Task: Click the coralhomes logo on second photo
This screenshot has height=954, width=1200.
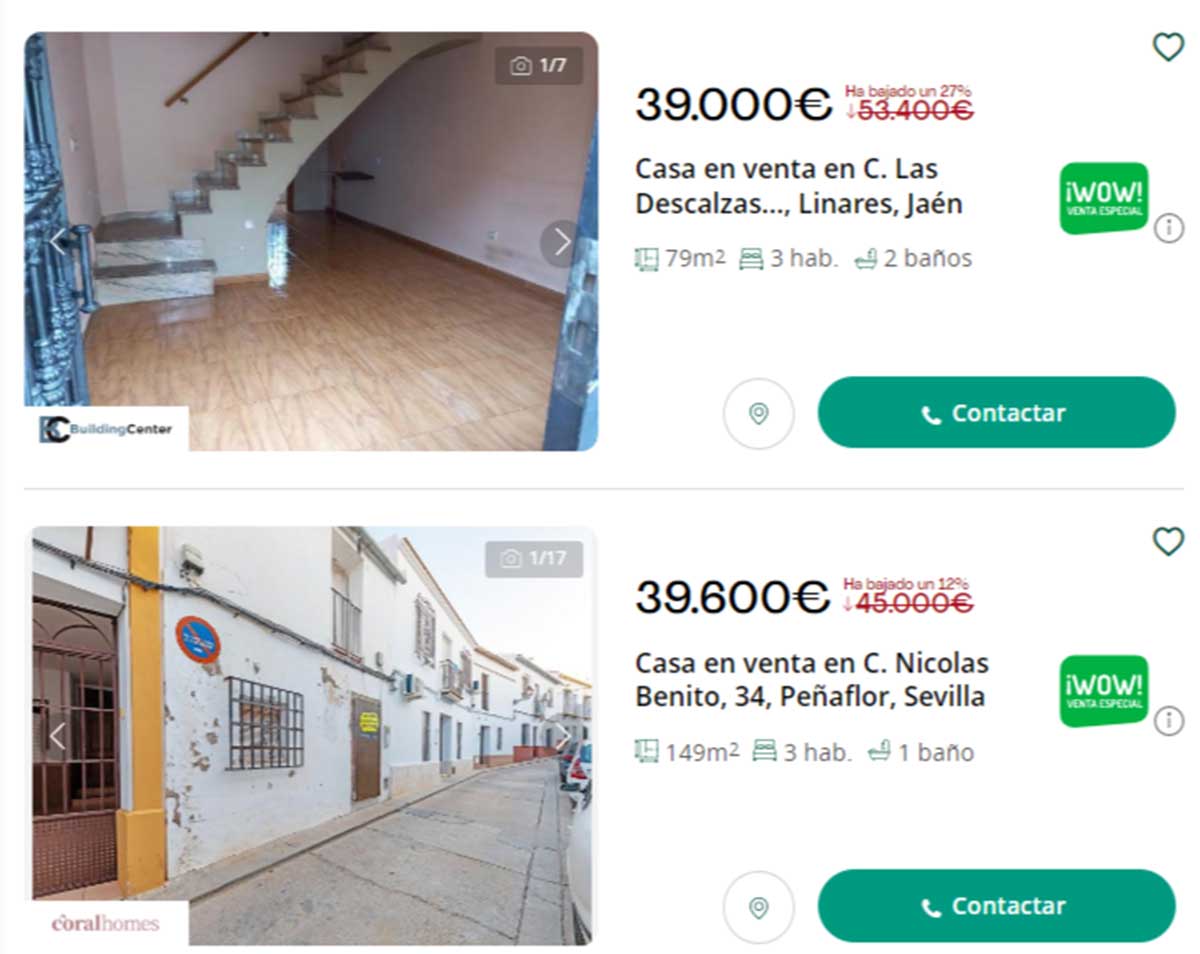Action: pos(106,923)
